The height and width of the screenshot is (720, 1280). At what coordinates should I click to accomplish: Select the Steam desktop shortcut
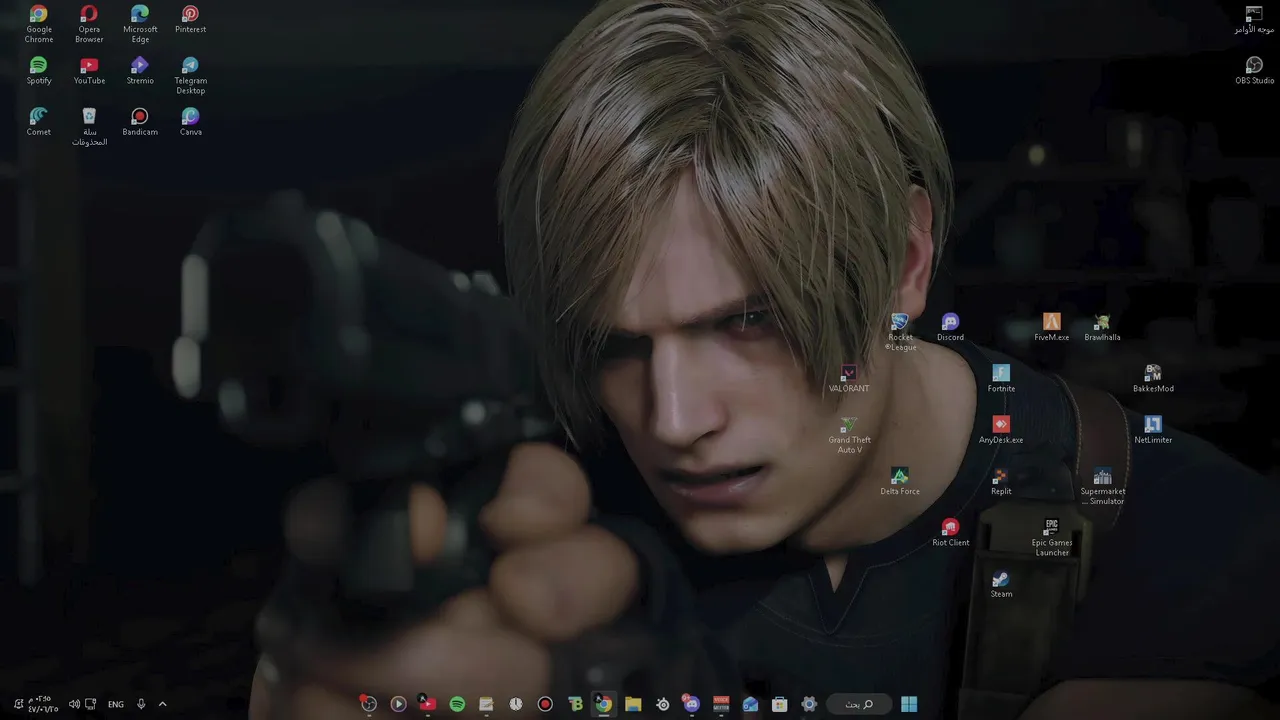click(1001, 584)
